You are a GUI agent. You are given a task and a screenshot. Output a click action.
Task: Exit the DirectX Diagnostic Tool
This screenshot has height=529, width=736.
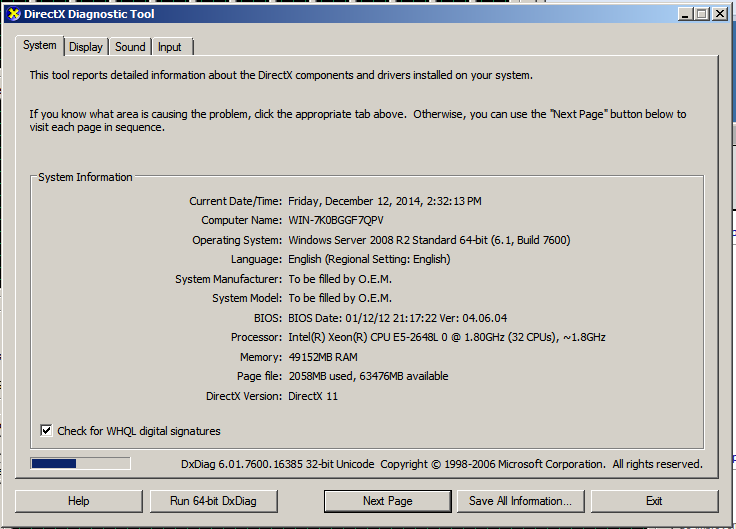pos(654,501)
